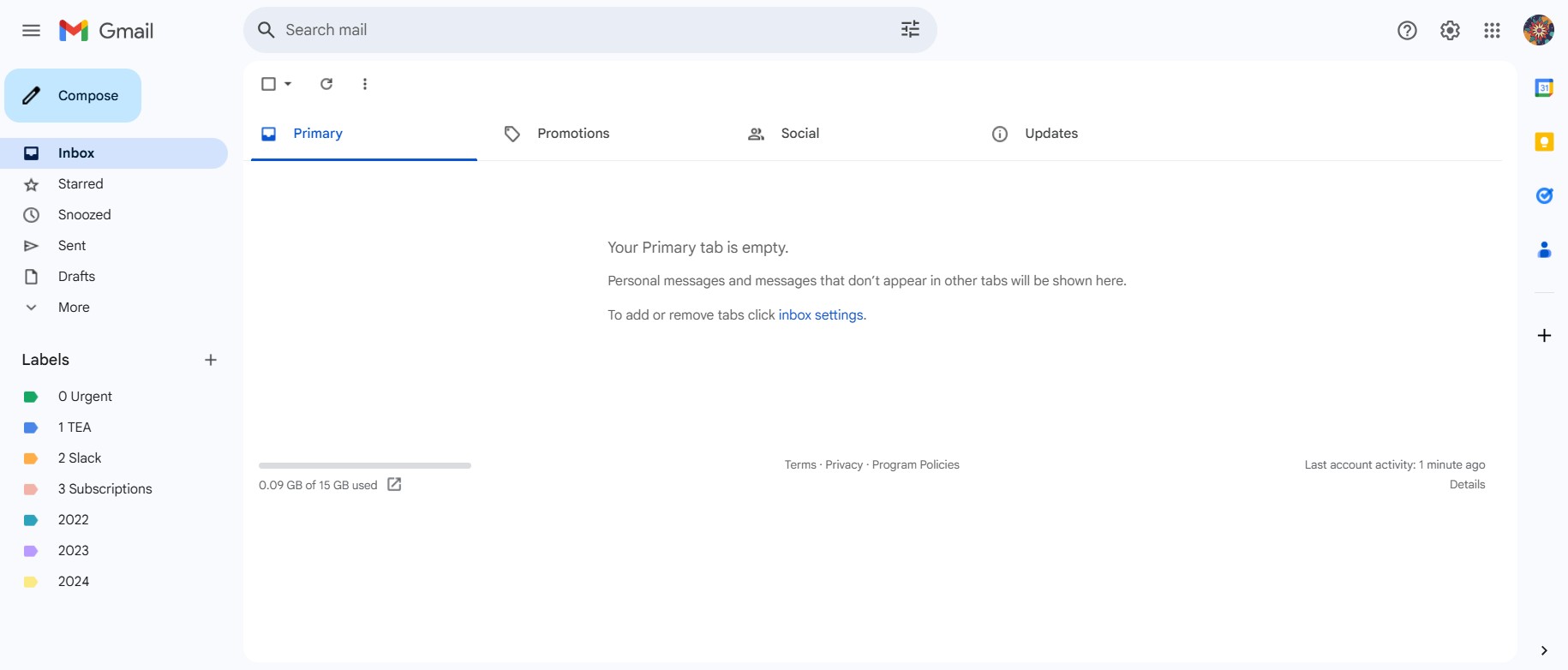Refresh the mail list

pyautogui.click(x=326, y=84)
